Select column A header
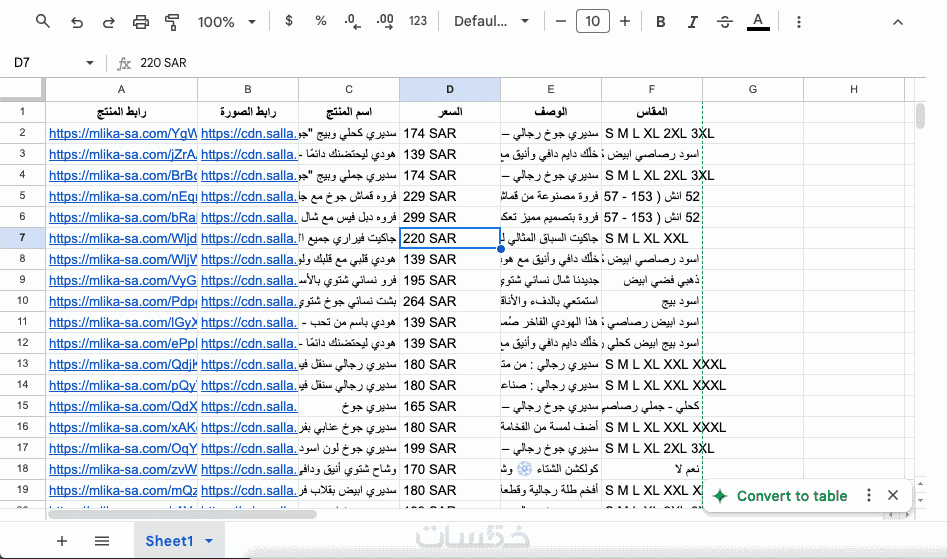The height and width of the screenshot is (559, 947). (x=121, y=89)
